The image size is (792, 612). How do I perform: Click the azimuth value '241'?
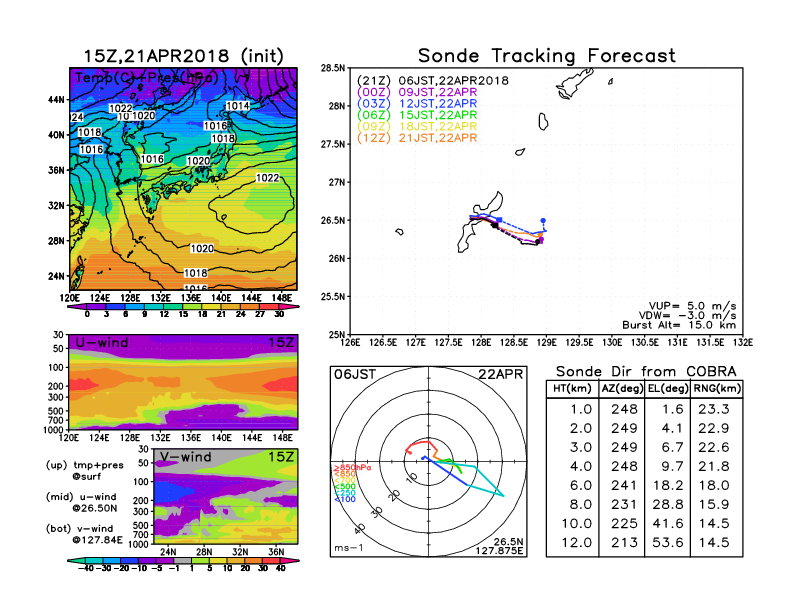coord(624,486)
